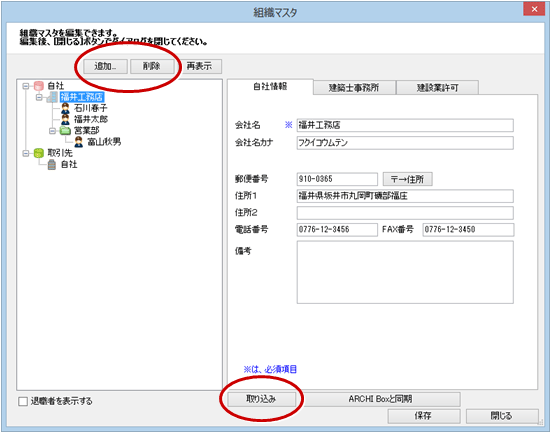Click the green folder icon for 営業部
Viewport: 551px width, 433px height.
point(65,131)
